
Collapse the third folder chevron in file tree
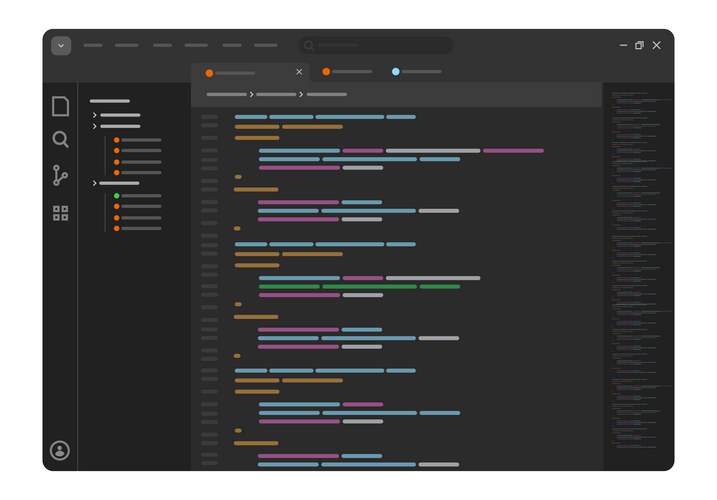(x=95, y=183)
